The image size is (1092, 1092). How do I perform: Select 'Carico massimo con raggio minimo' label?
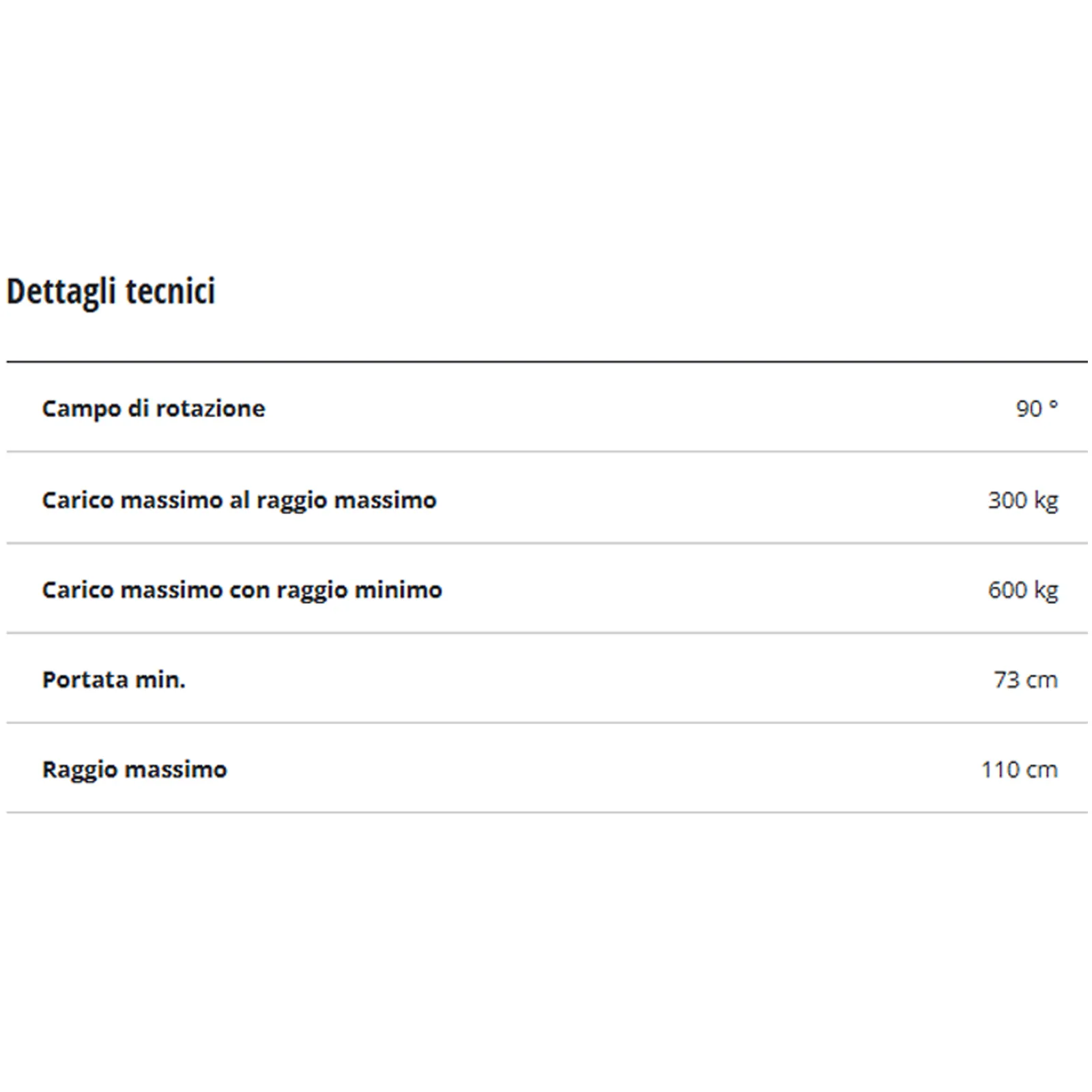[242, 590]
